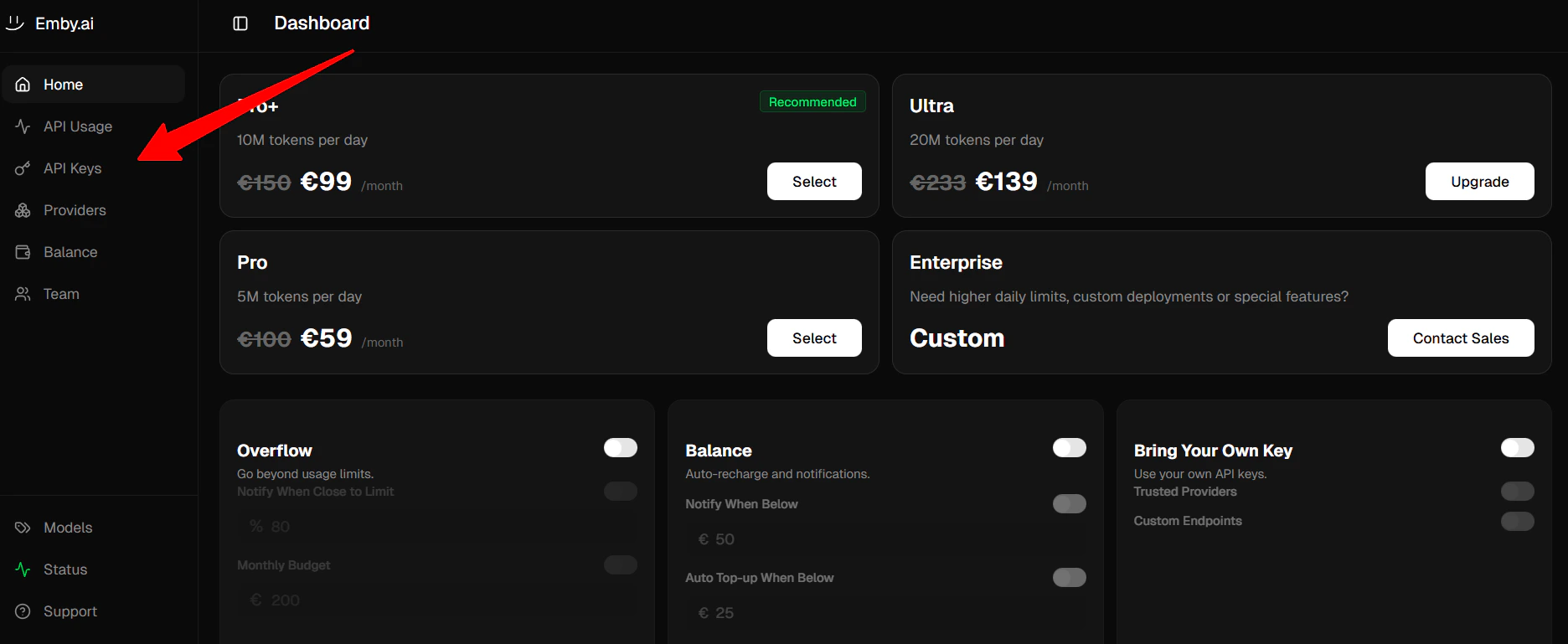The height and width of the screenshot is (644, 1568).
Task: Turn on Balance auto-recharge toggle
Action: point(1069,447)
